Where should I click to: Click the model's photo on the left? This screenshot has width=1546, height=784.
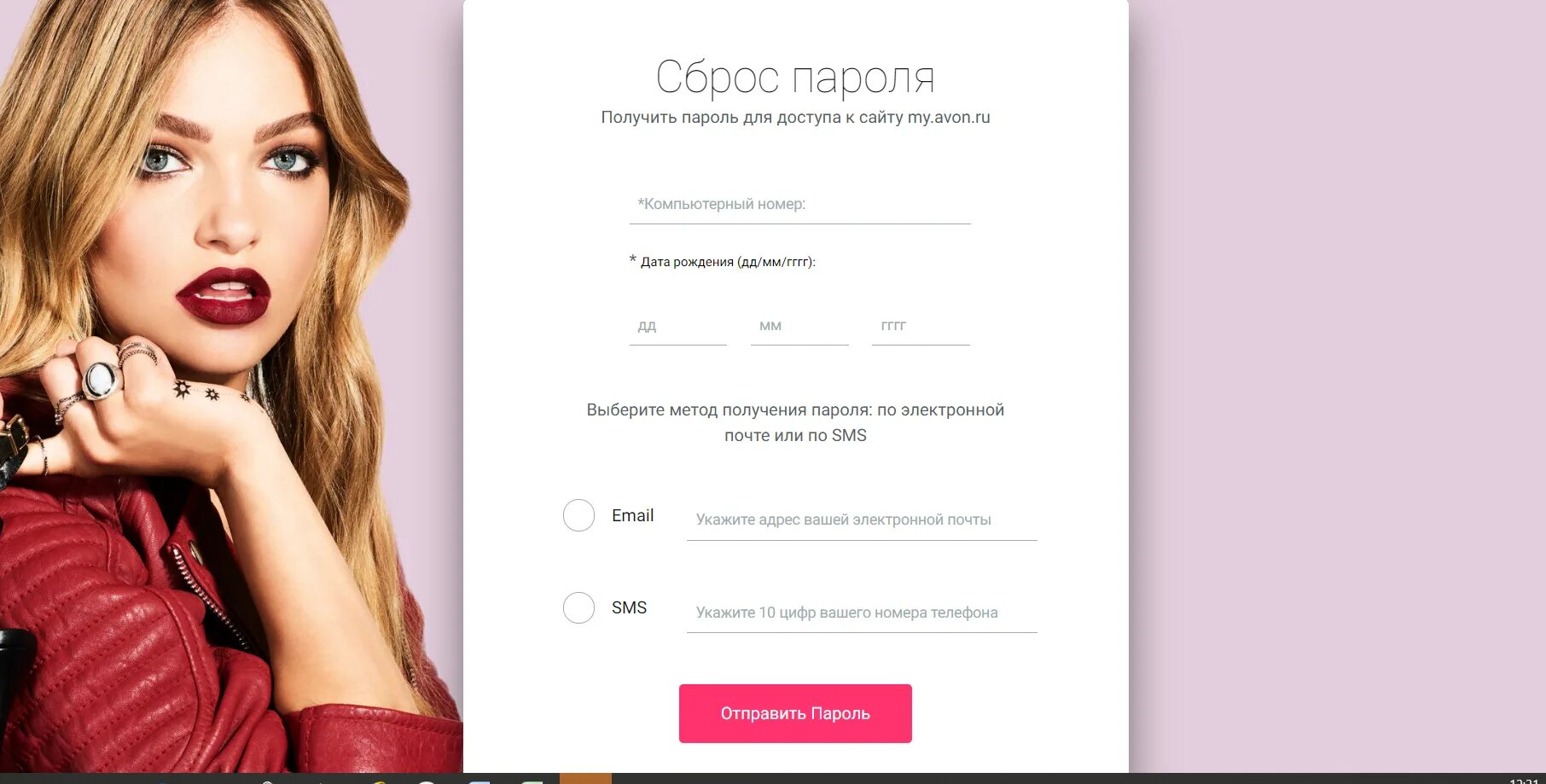pos(231,386)
